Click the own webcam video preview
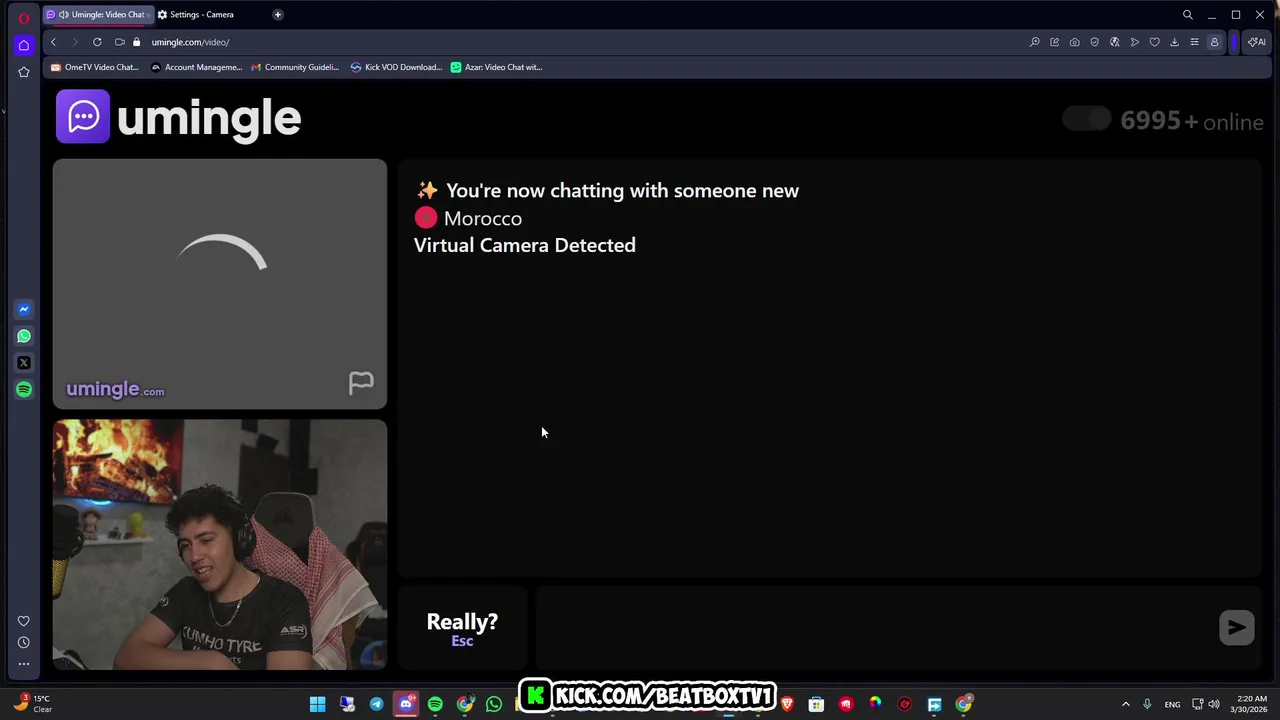This screenshot has width=1280, height=720. click(220, 545)
